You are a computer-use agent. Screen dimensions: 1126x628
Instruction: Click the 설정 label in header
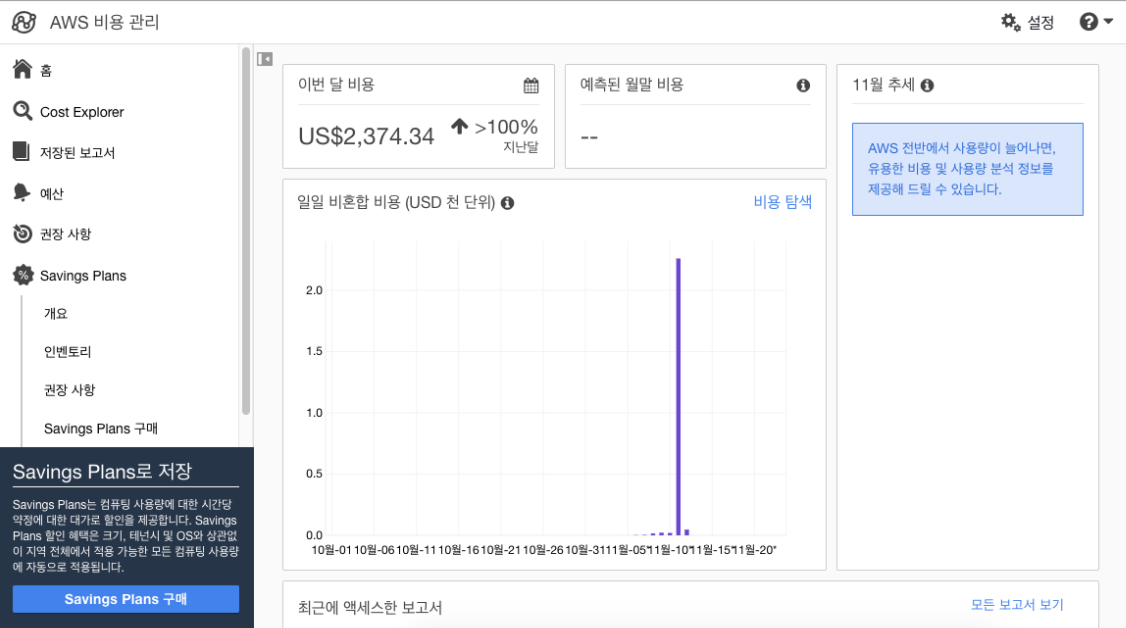click(x=1041, y=22)
